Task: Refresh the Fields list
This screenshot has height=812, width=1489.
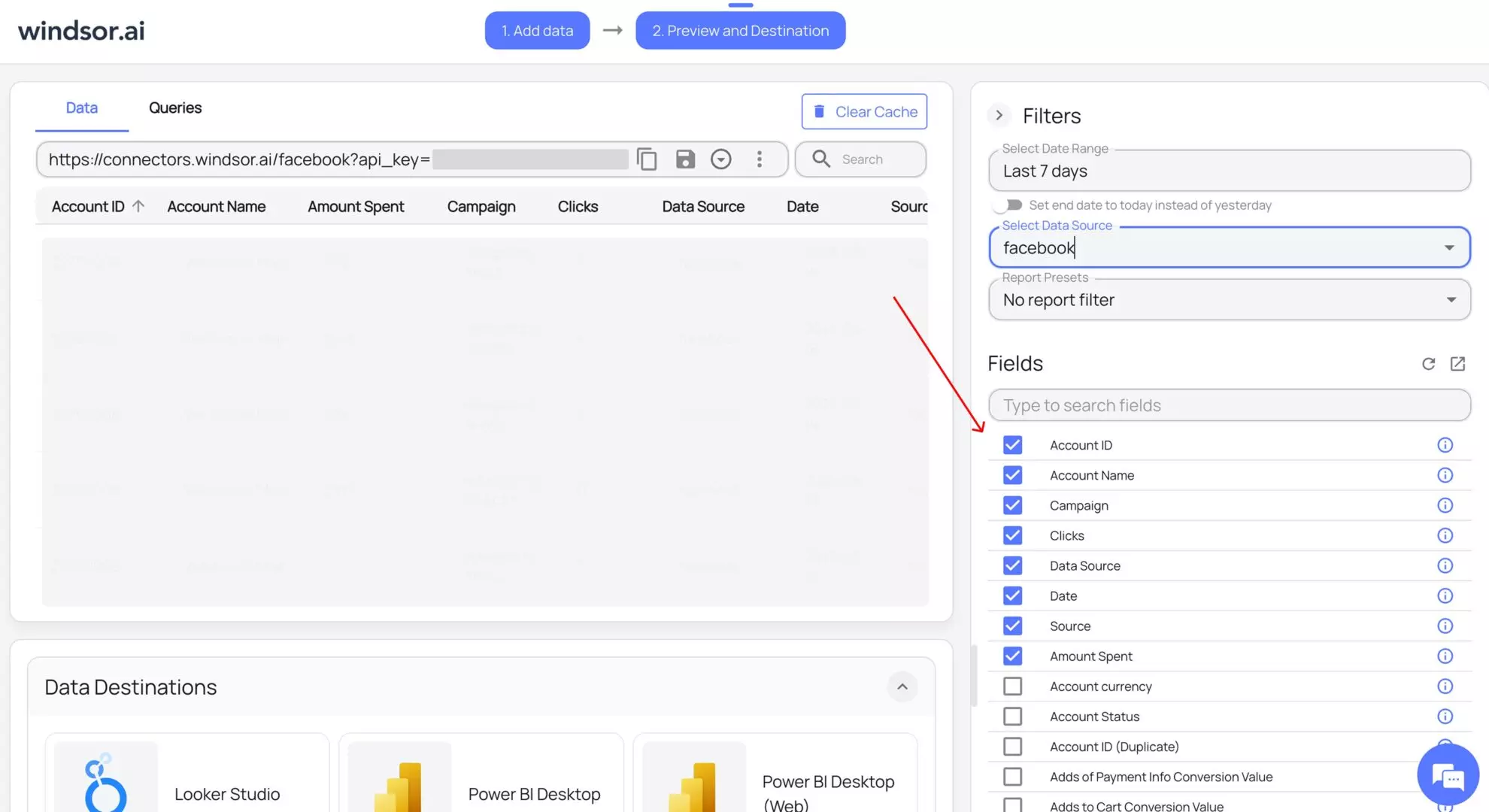Action: (1429, 364)
